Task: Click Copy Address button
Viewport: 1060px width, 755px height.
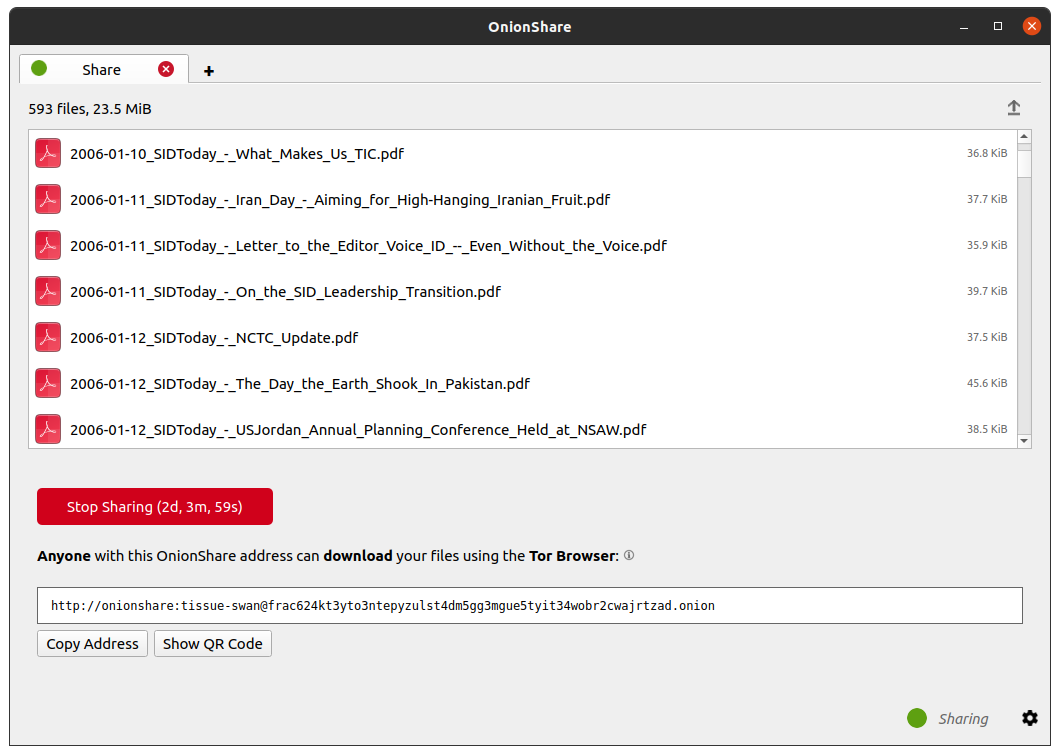Action: click(x=93, y=643)
